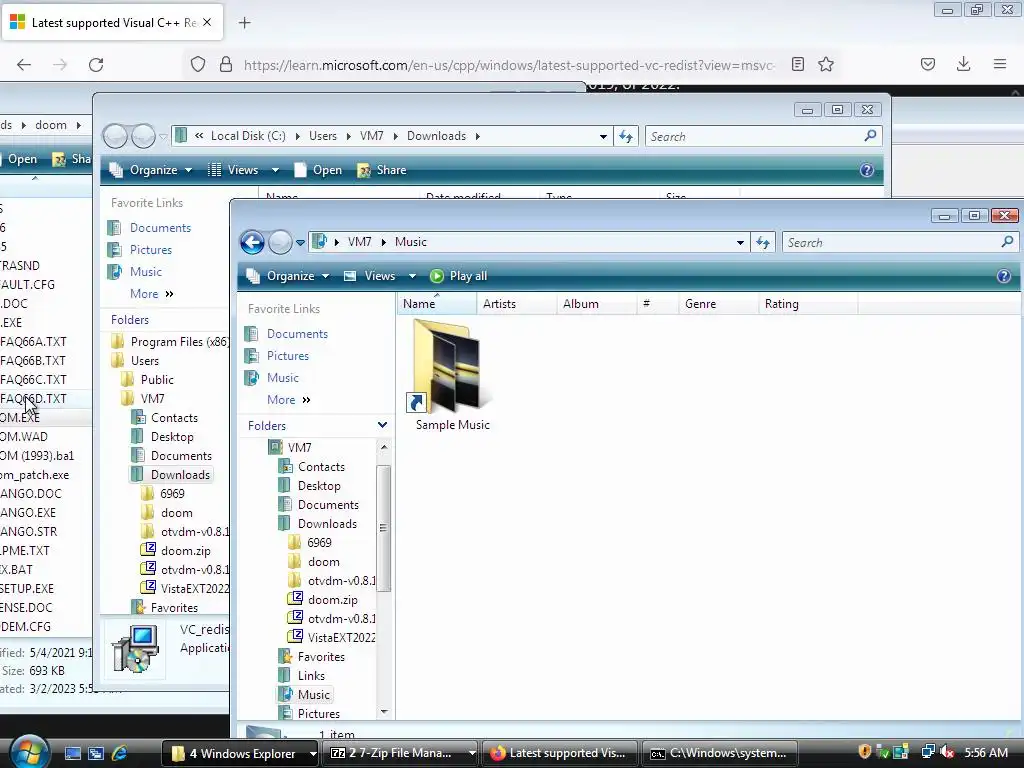Select Public folder in Downloads window tree

click(157, 380)
